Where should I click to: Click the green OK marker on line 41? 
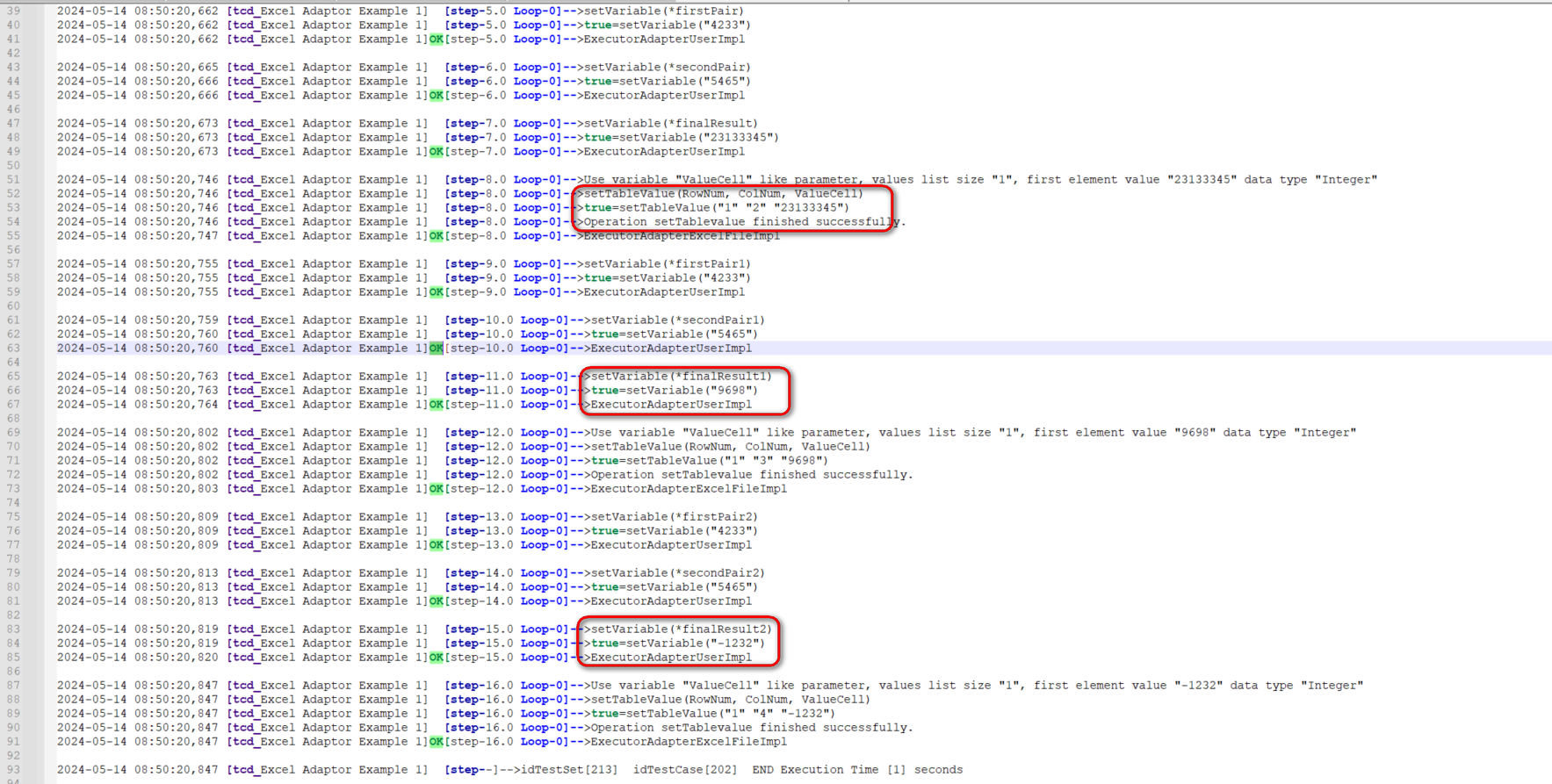[436, 40]
